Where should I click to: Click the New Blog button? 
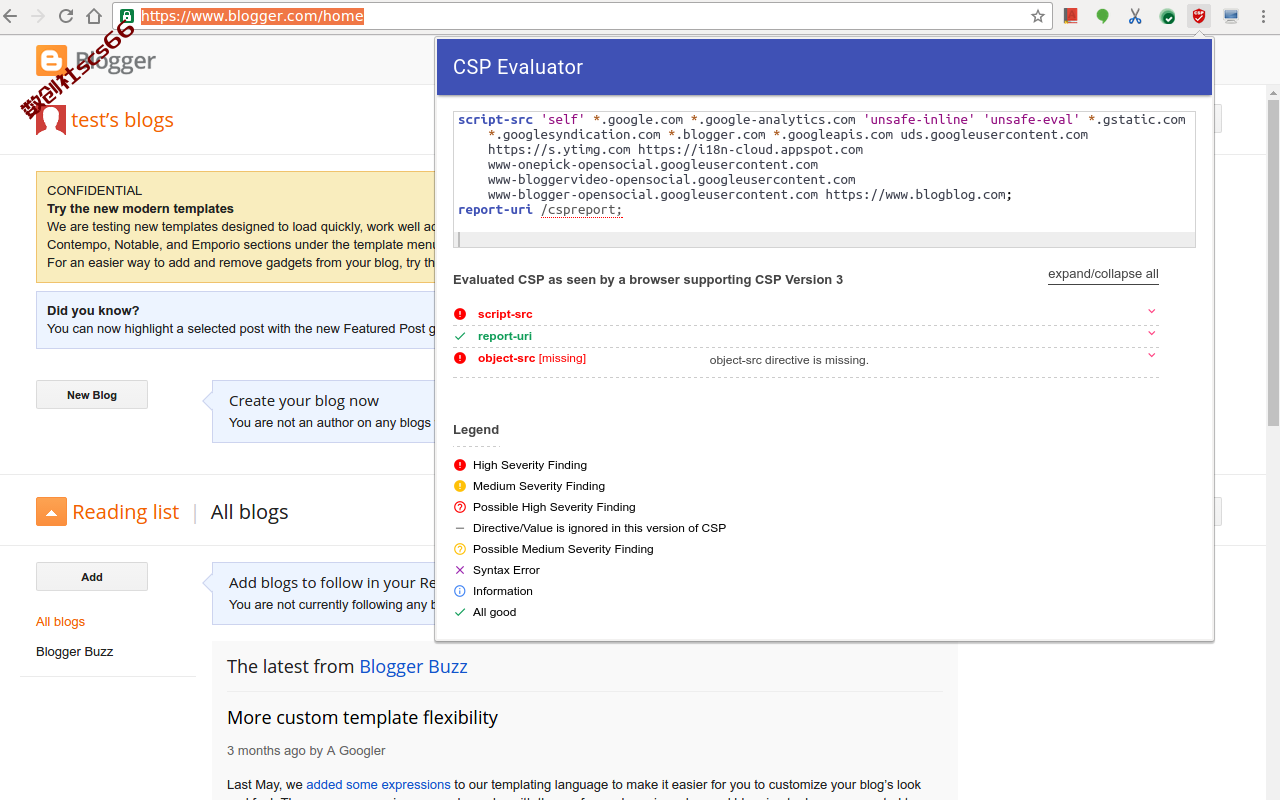click(92, 395)
